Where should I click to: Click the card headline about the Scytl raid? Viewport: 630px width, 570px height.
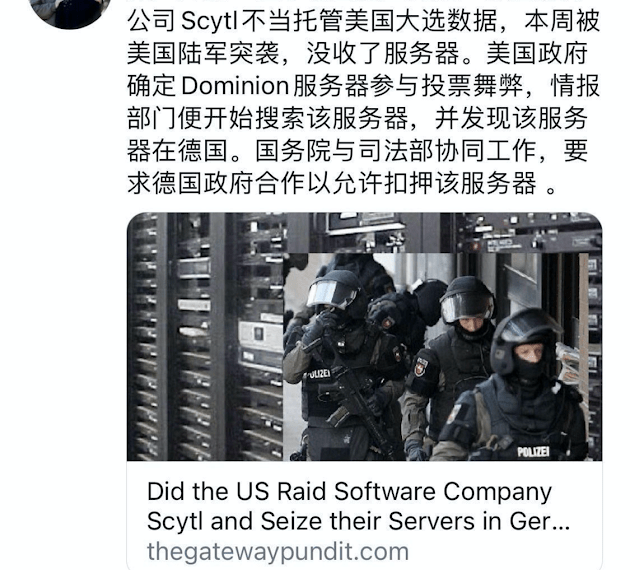click(358, 506)
